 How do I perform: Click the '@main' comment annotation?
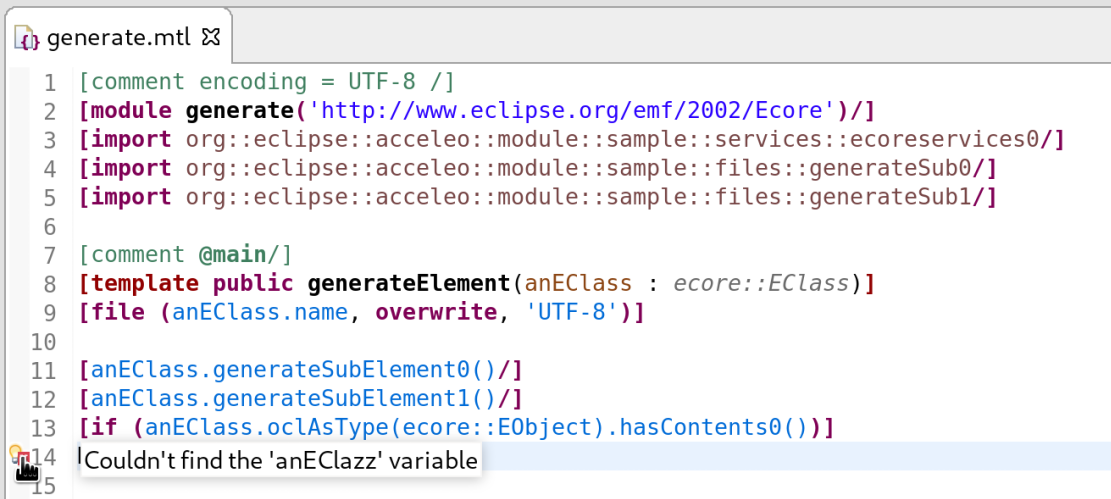231,255
